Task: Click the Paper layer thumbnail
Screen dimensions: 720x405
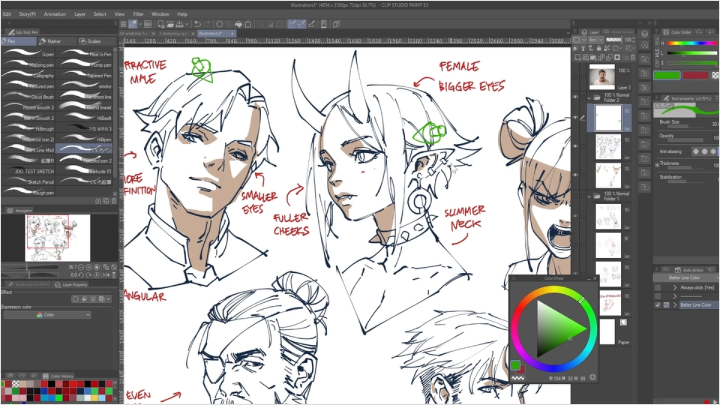Action: [x=607, y=332]
